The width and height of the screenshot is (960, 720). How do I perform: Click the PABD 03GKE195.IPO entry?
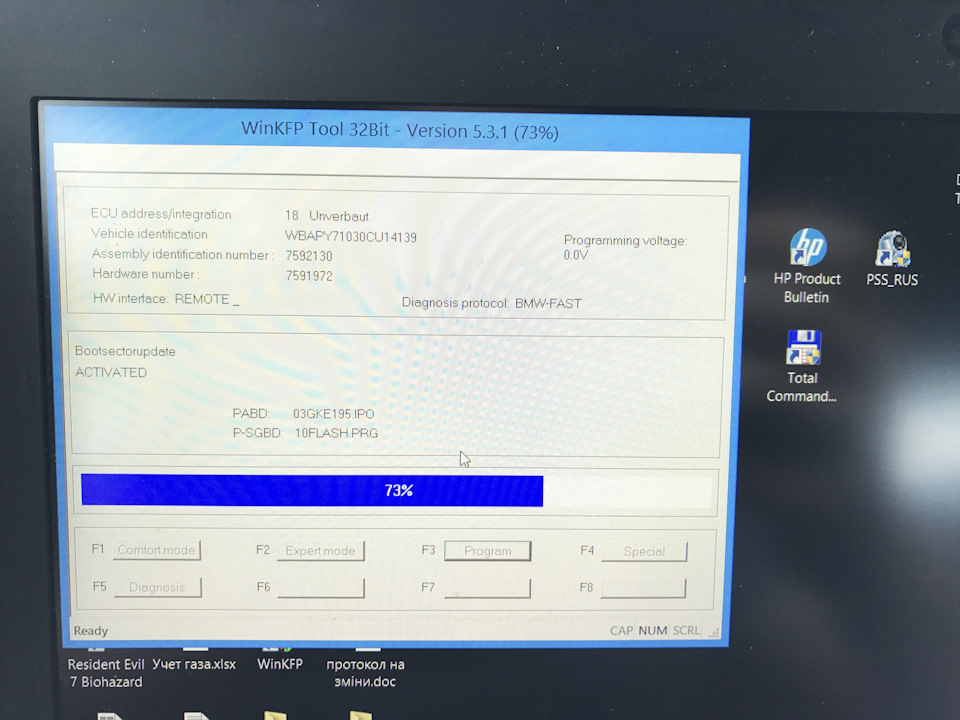point(304,414)
